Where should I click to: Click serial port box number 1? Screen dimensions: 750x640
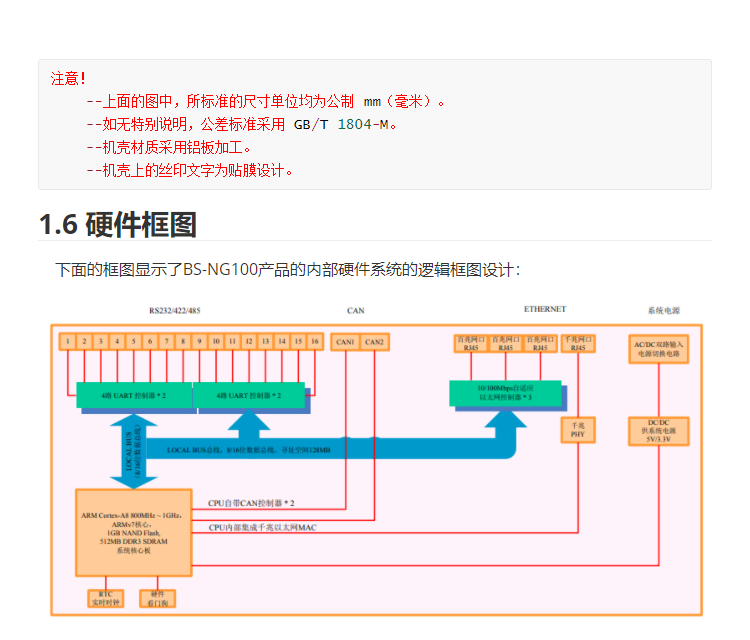click(x=68, y=342)
